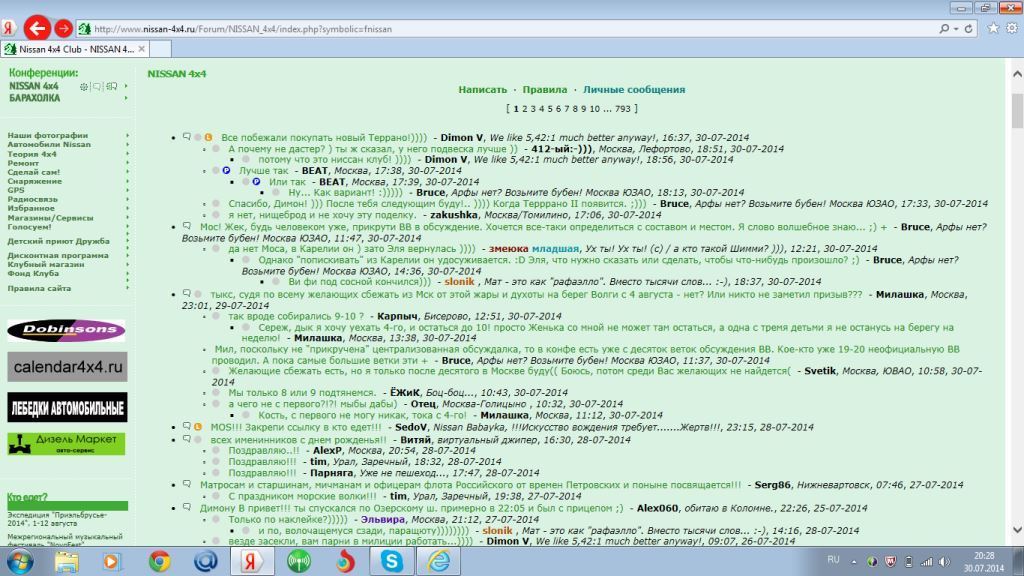Expand the БАРАХОЛКА conference arrow

click(x=126, y=98)
